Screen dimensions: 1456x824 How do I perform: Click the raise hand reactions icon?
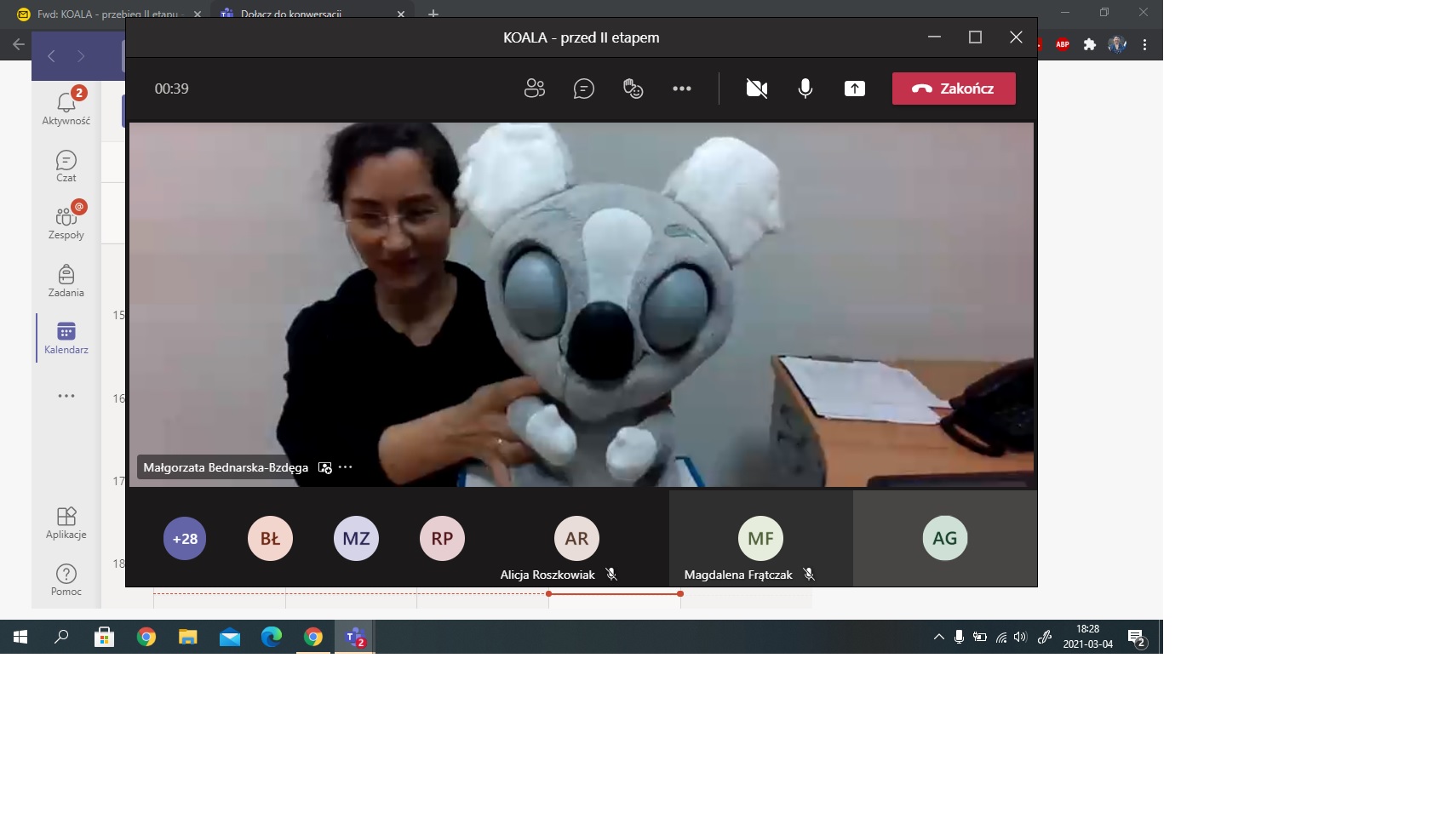pyautogui.click(x=633, y=89)
